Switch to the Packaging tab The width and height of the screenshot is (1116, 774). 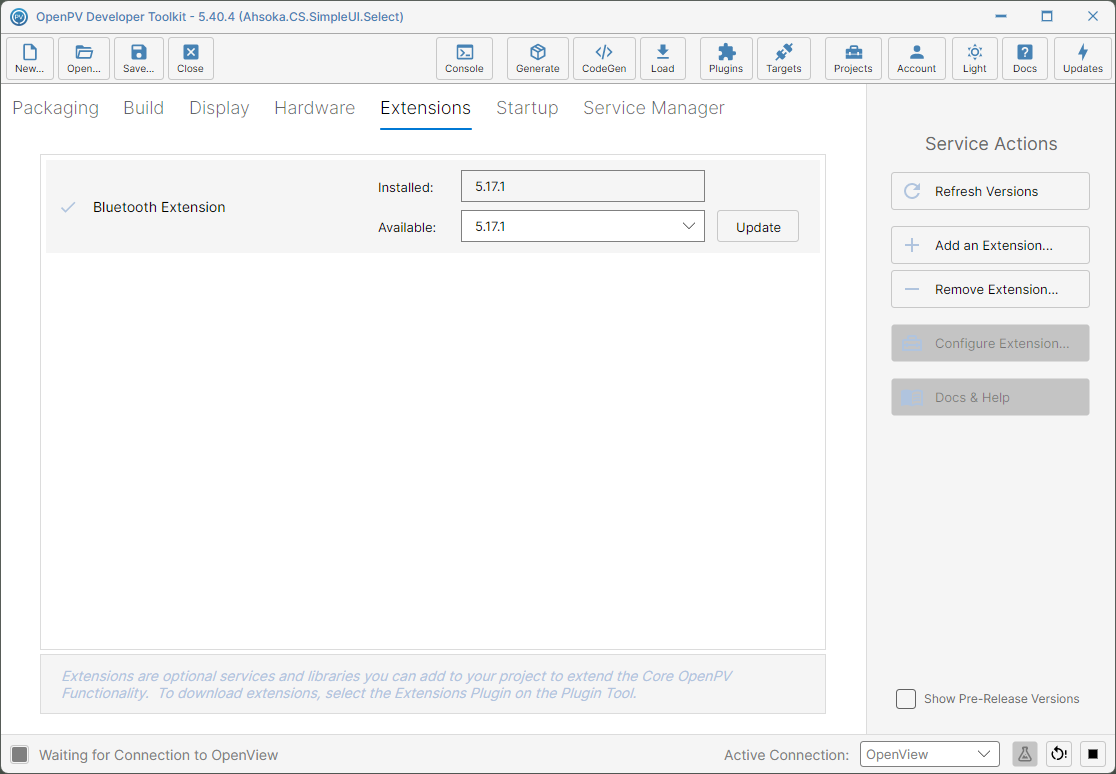pos(56,108)
